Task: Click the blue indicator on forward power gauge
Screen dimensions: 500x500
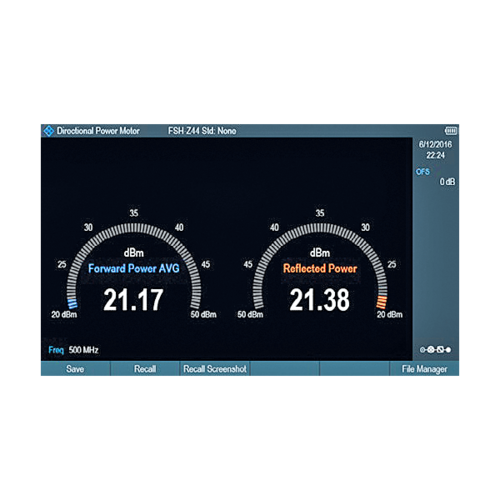Action: click(73, 303)
